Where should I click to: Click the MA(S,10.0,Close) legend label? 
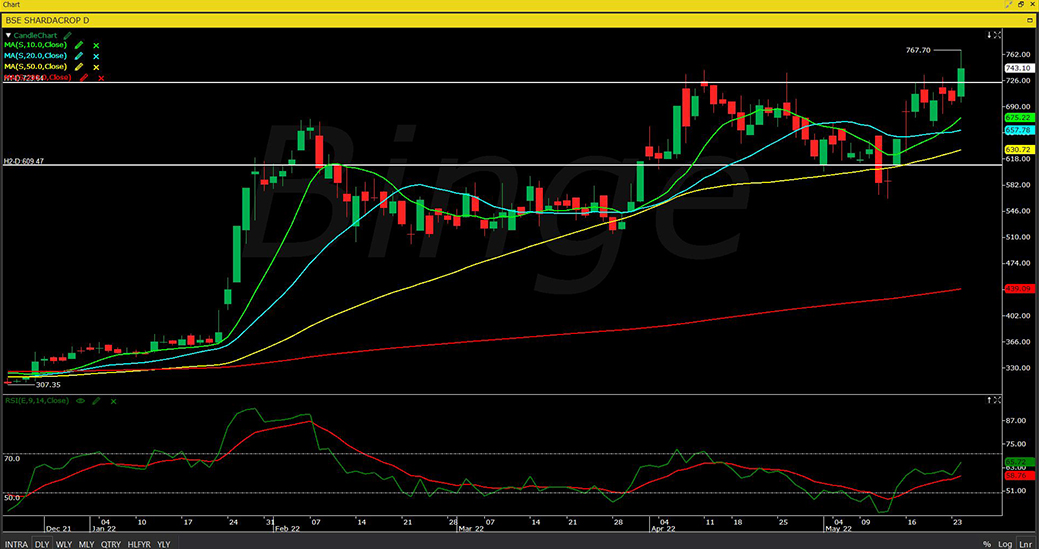coord(36,45)
